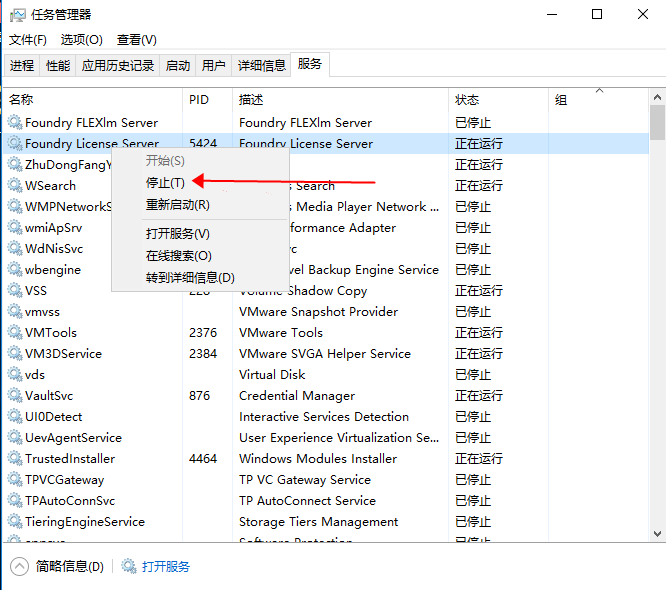This screenshot has width=666, height=590.
Task: Click gear icon of Foundry FLEXlm Server
Action: pyautogui.click(x=15, y=122)
